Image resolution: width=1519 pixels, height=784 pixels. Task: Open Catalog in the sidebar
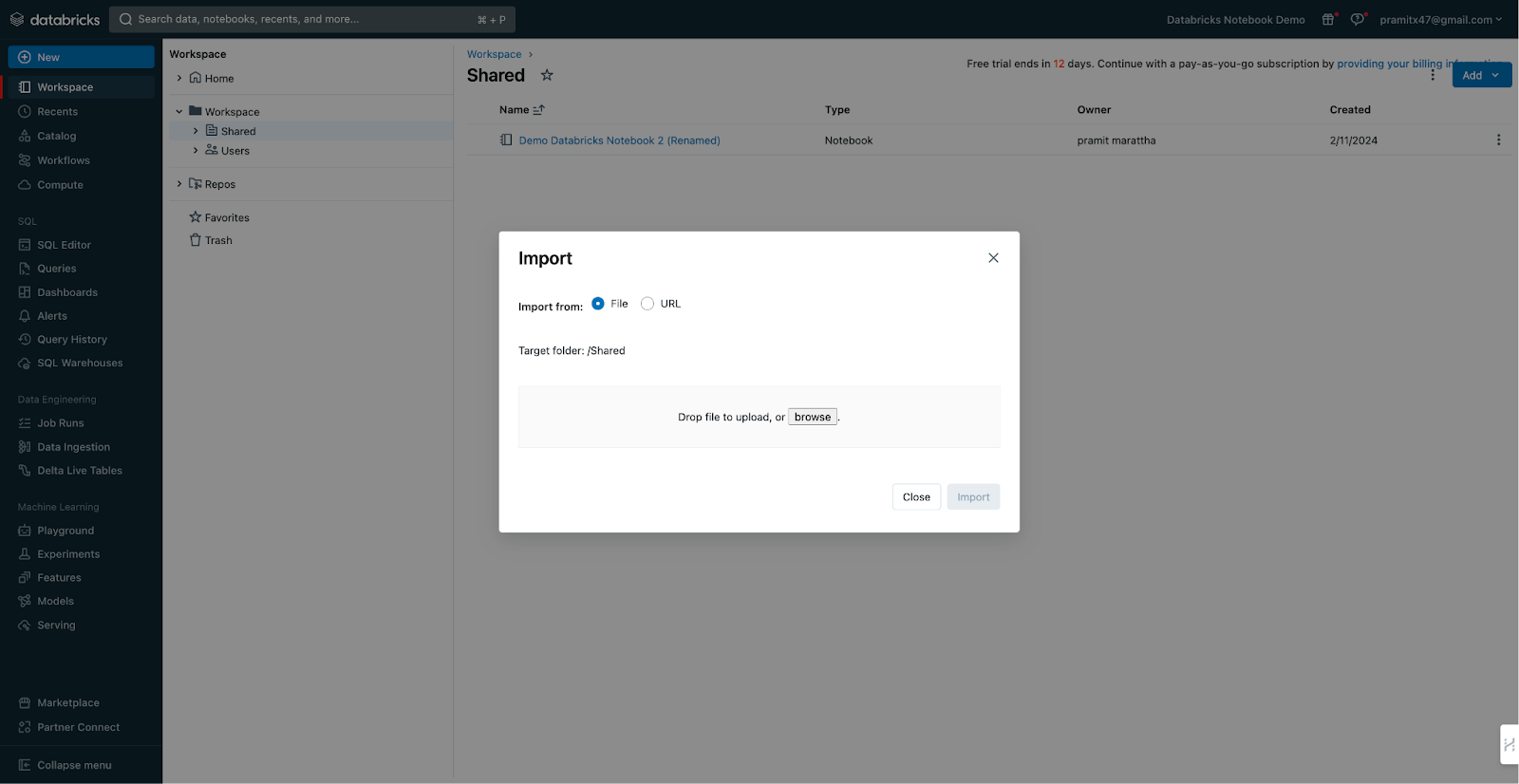(56, 137)
